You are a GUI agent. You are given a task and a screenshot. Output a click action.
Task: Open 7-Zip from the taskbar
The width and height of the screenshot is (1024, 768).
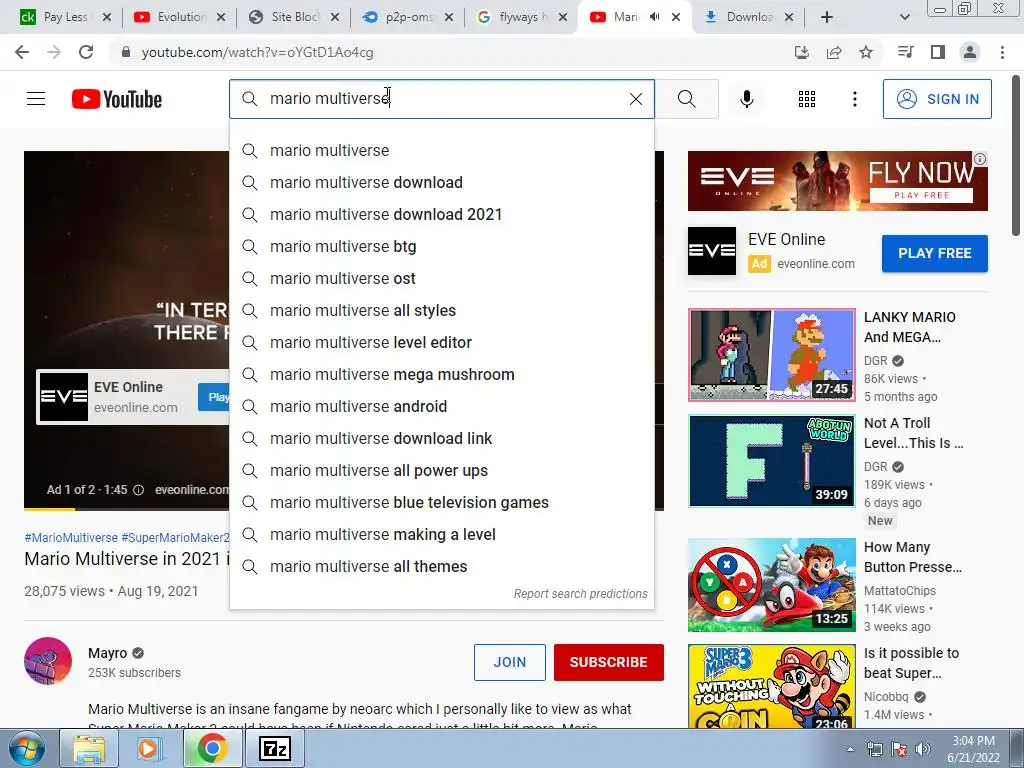coord(275,748)
